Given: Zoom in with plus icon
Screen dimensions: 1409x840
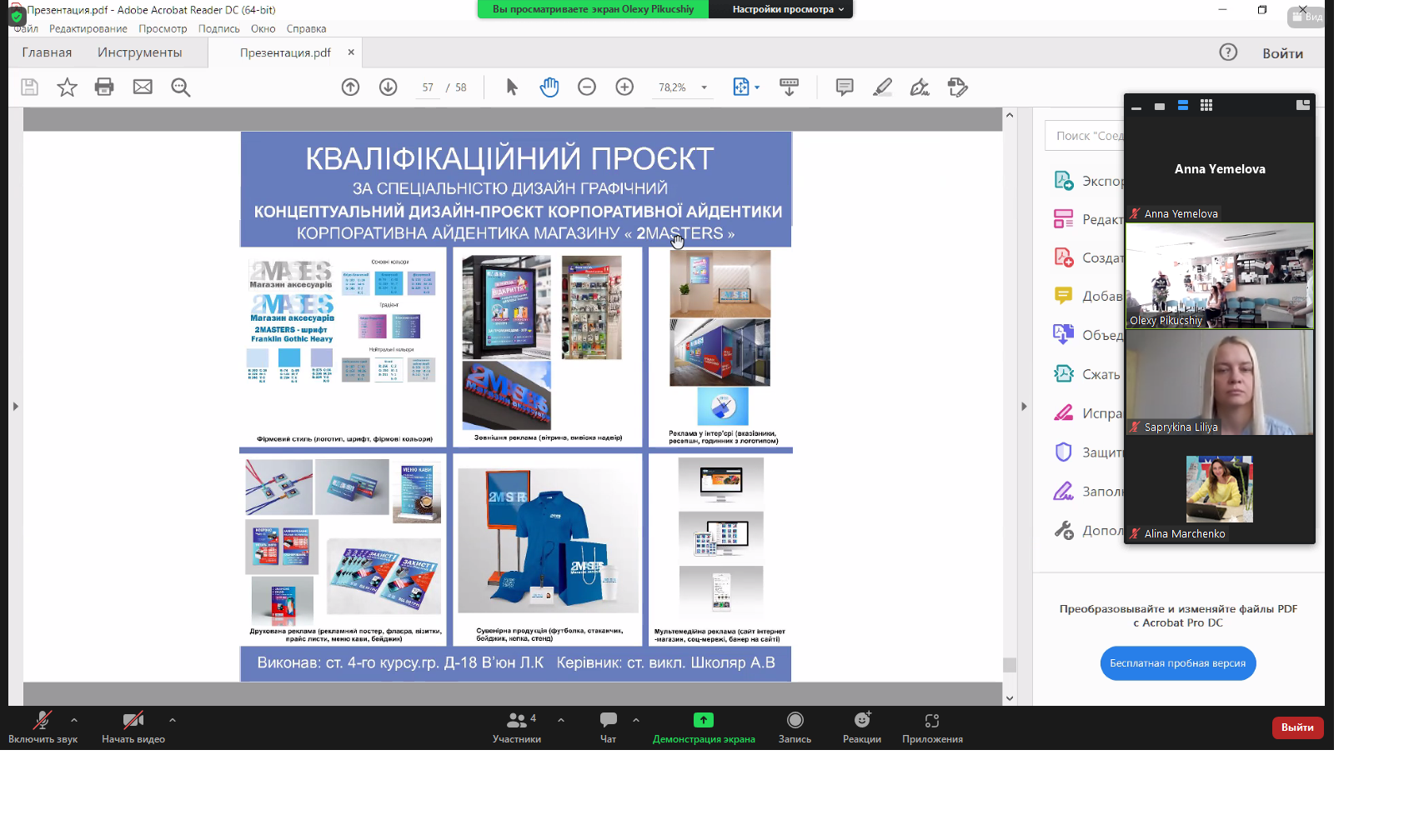Looking at the screenshot, I should coord(624,87).
